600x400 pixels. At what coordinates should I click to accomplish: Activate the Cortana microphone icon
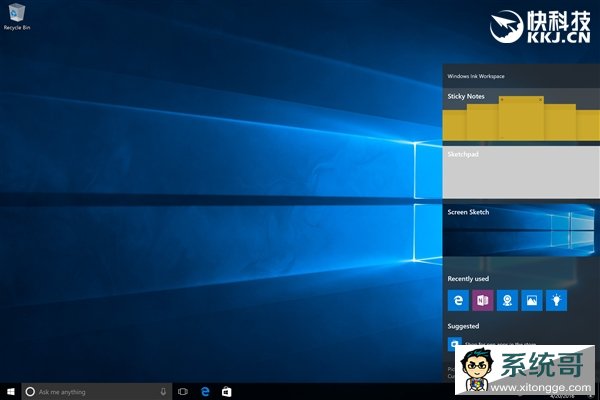163,392
